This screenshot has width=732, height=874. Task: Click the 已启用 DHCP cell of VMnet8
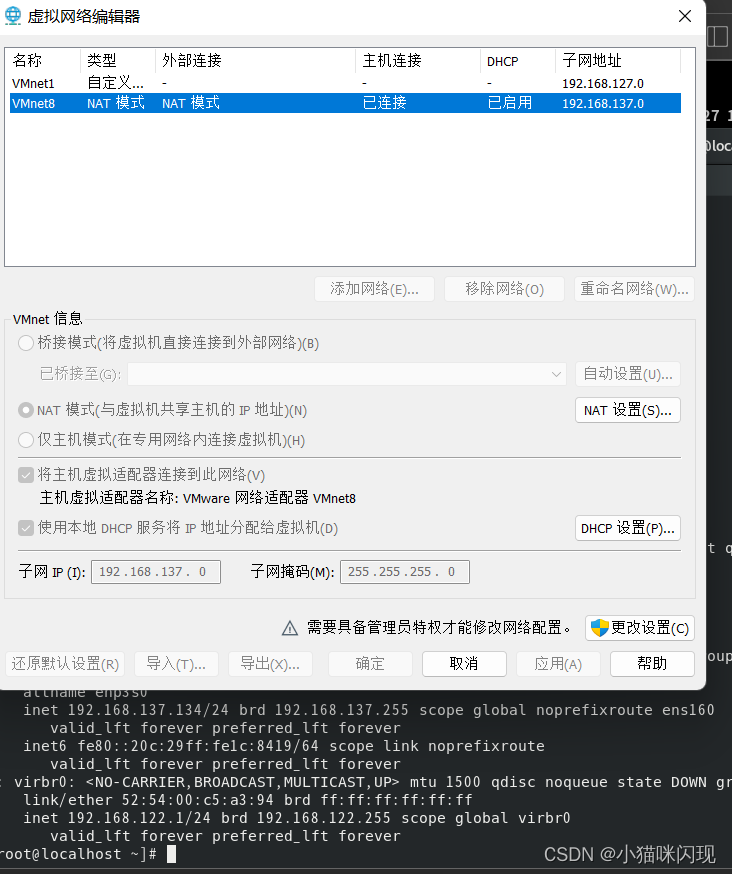point(510,103)
